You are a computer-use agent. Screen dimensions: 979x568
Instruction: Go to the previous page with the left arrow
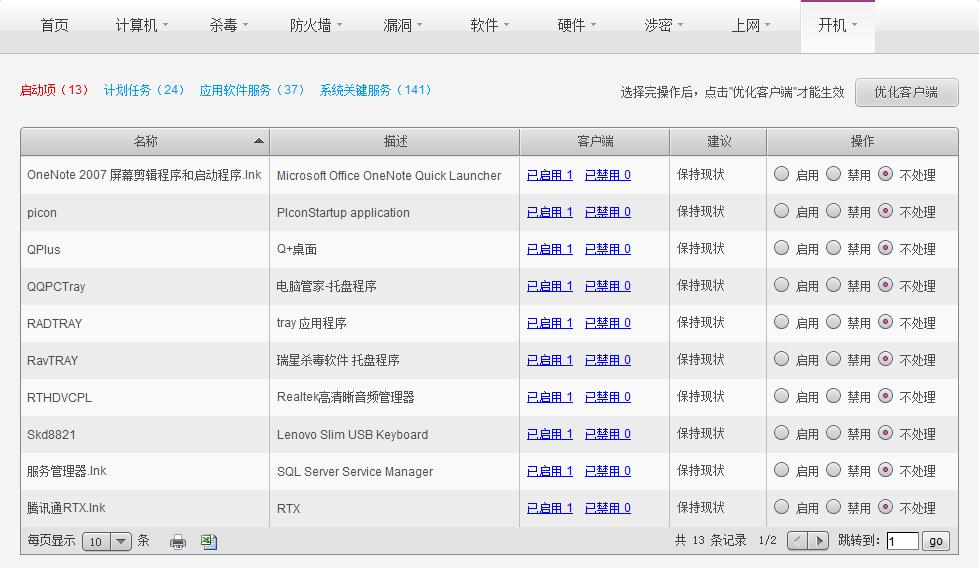tap(797, 541)
